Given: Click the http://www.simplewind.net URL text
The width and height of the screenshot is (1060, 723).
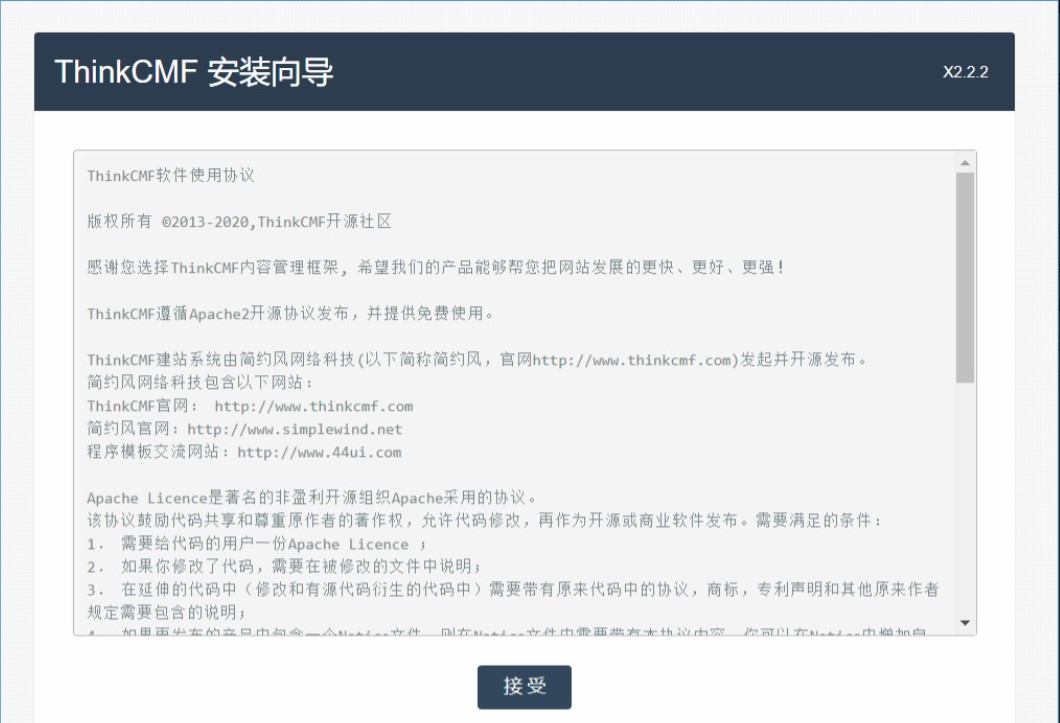Looking at the screenshot, I should click(x=295, y=429).
